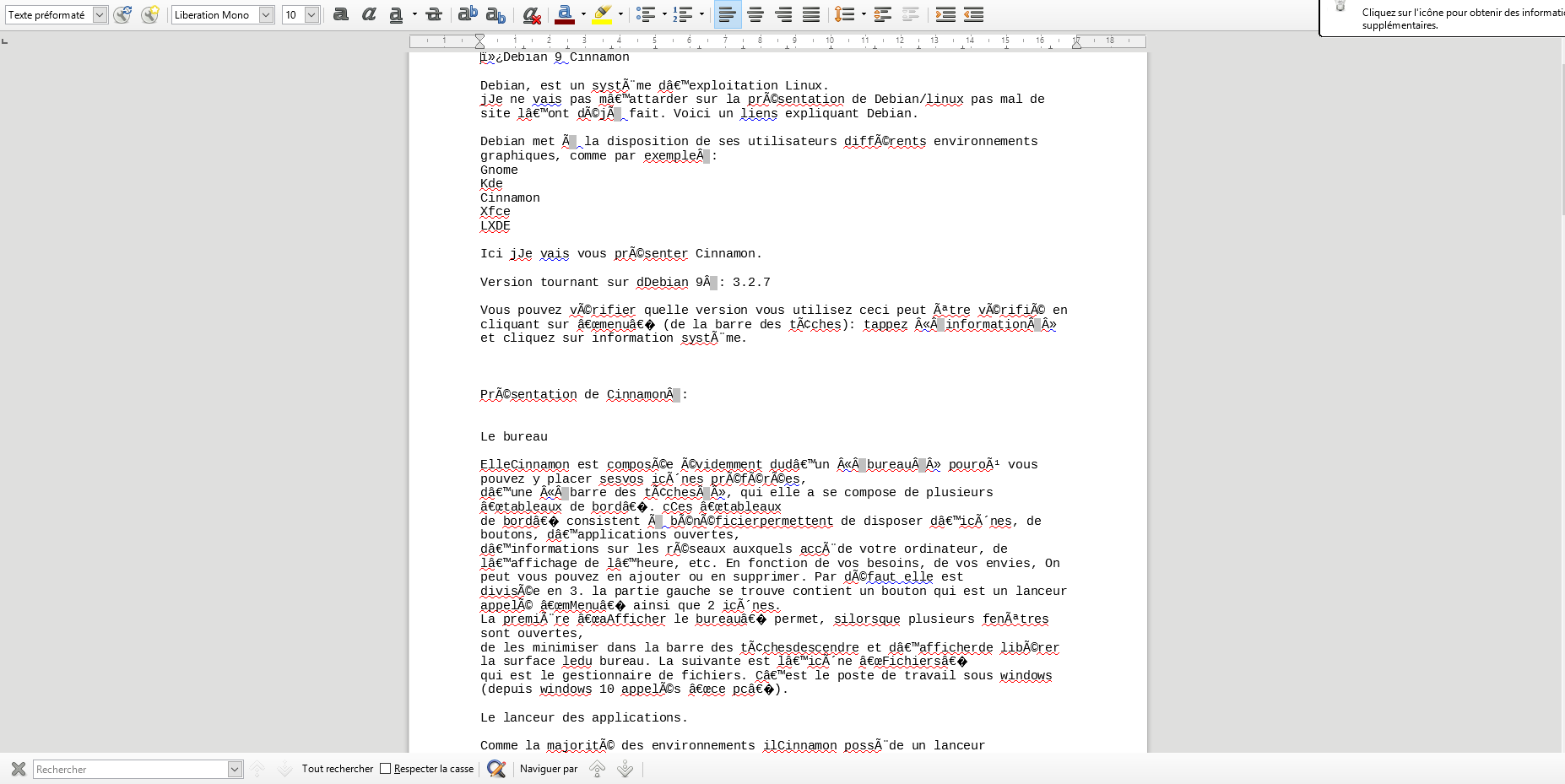
Task: Click the Update Style icon
Action: coord(122,14)
